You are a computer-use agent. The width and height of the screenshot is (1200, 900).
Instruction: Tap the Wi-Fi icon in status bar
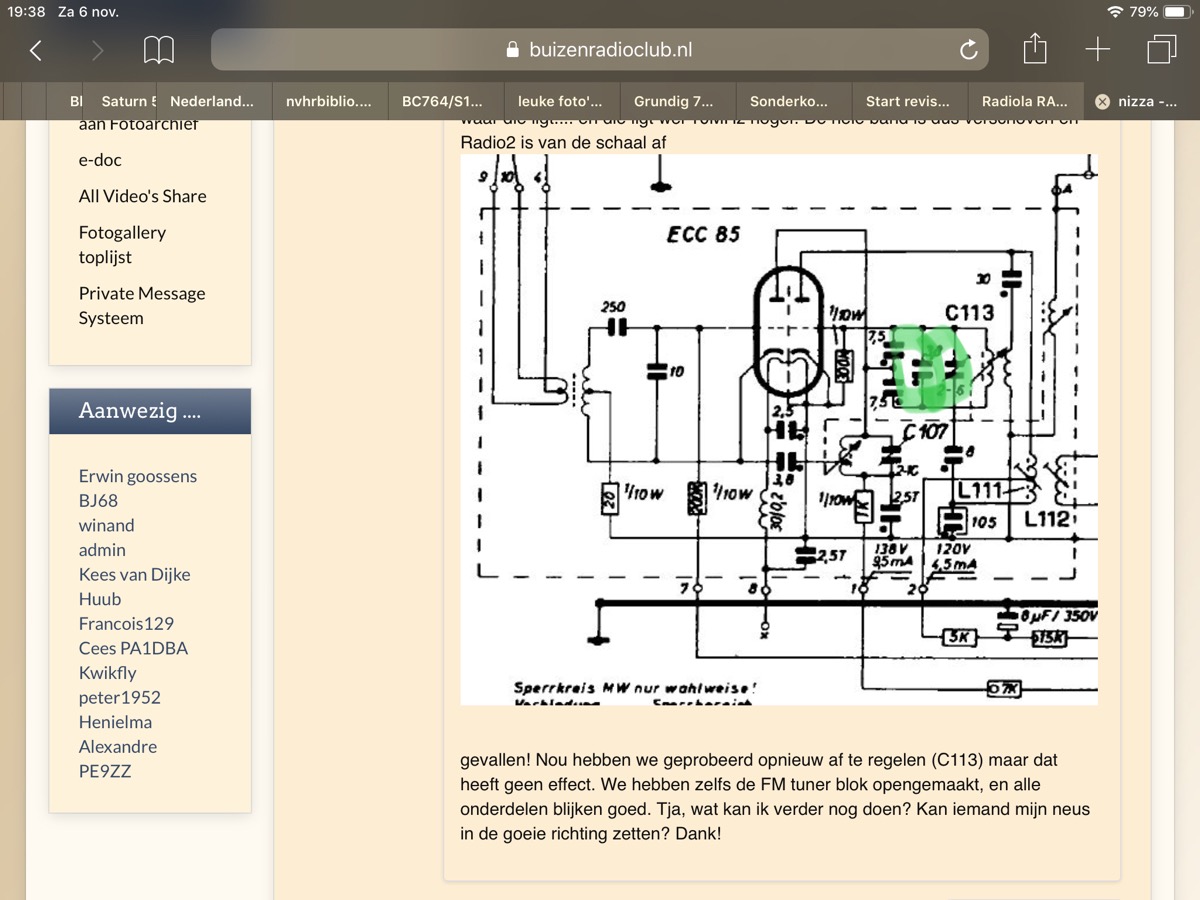tap(1115, 12)
